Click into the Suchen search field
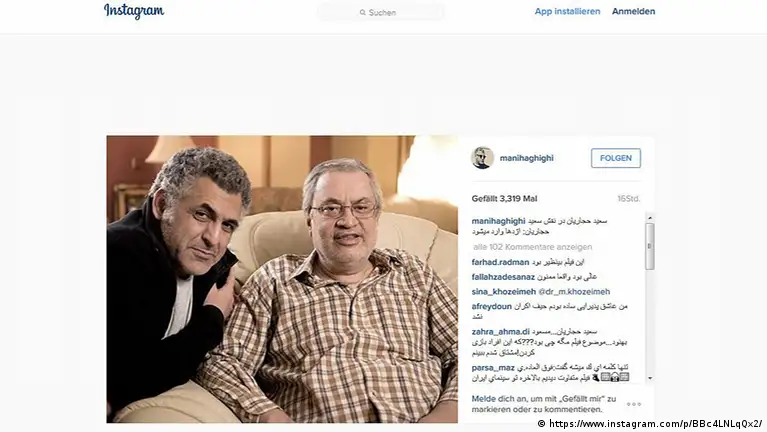 (x=381, y=13)
